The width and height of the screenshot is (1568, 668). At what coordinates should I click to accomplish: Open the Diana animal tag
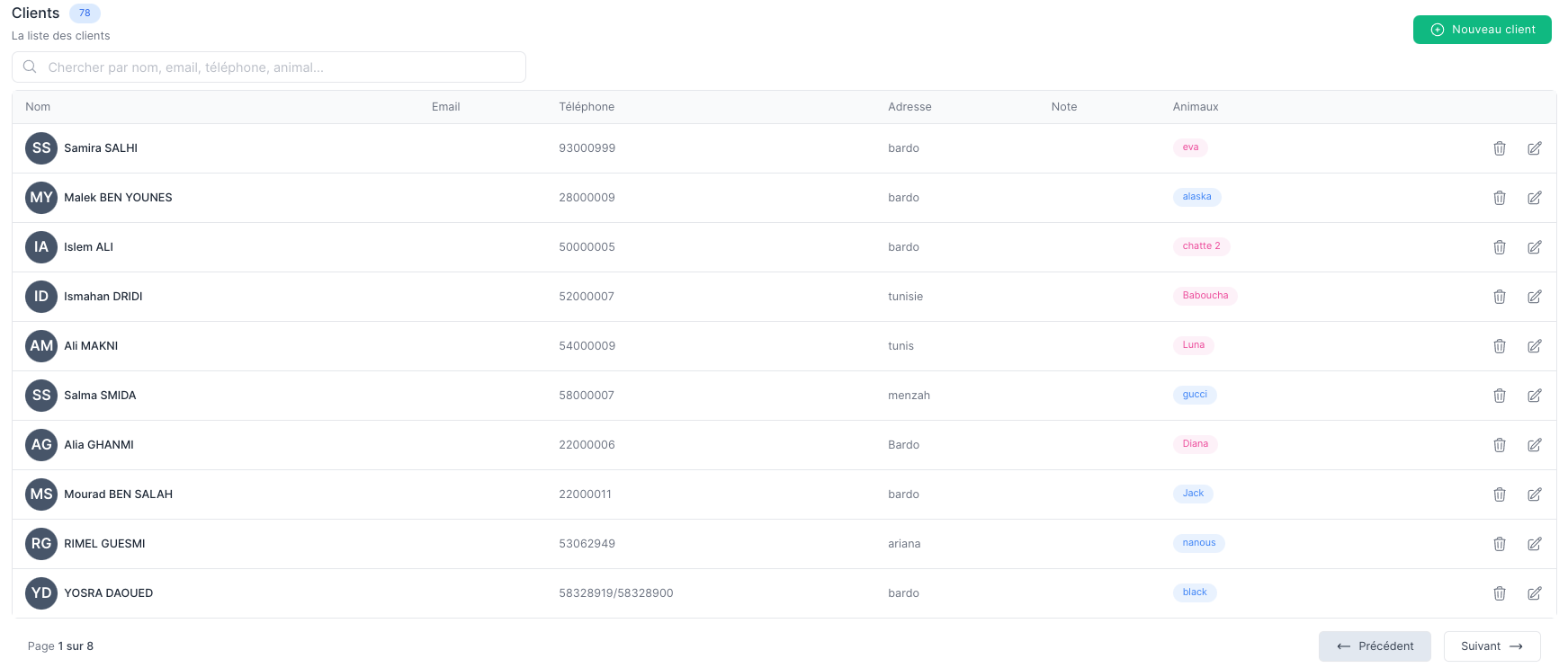coord(1195,444)
